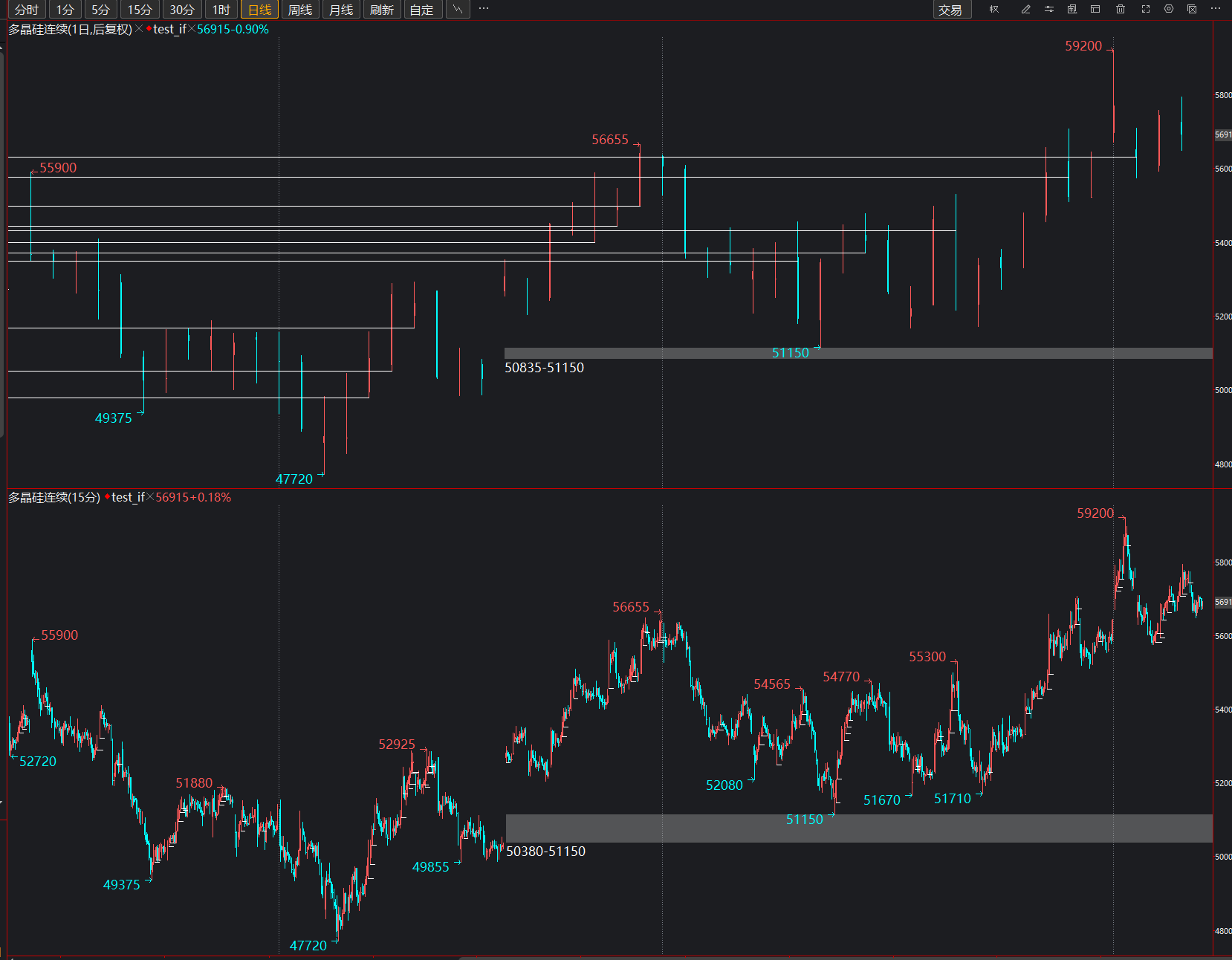Viewport: 1232px width, 960px height.
Task: Switch to the 15分 period tab
Action: coord(139,10)
